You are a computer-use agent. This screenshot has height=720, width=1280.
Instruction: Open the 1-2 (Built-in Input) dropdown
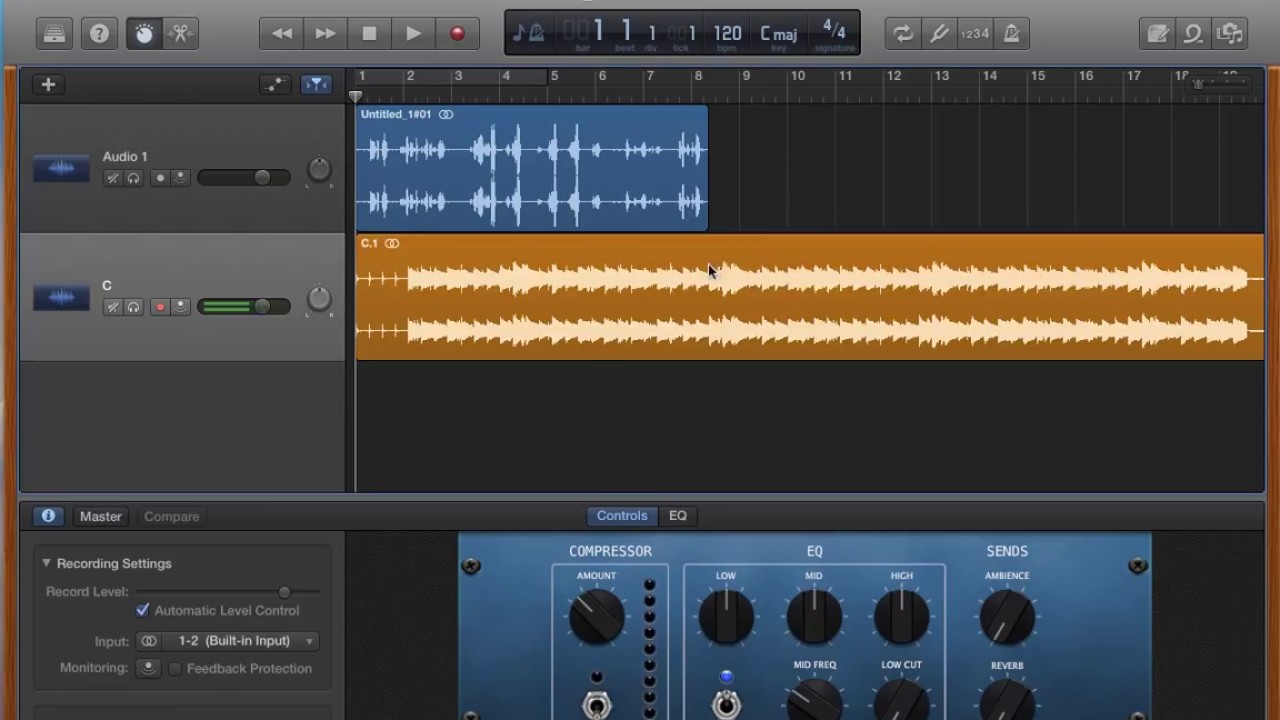click(x=243, y=641)
